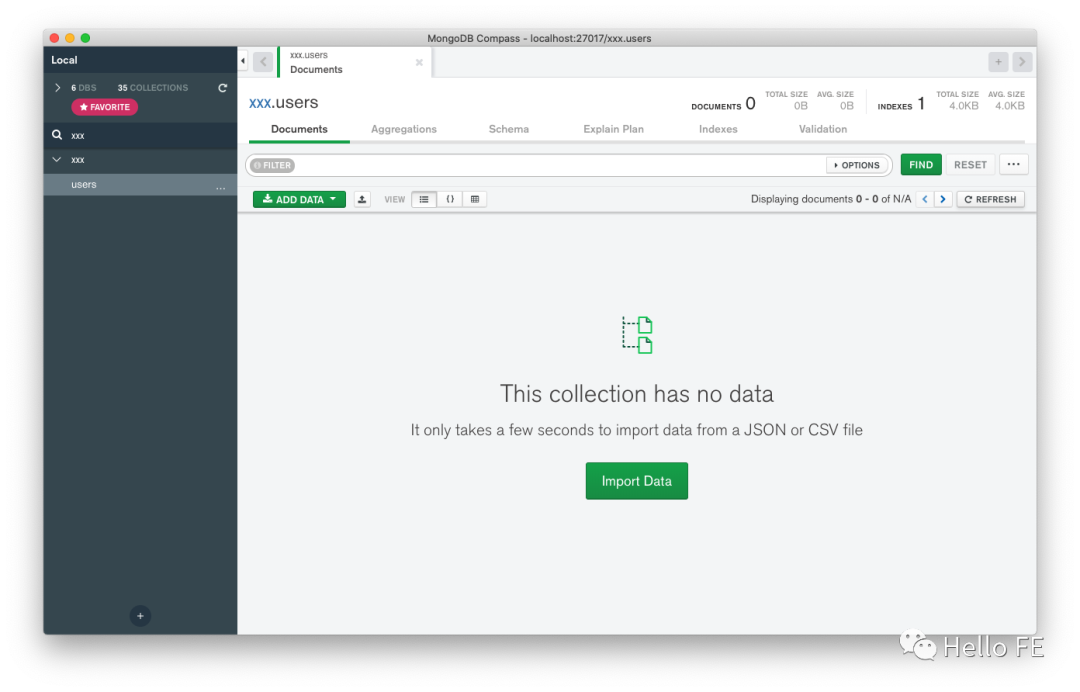Click the FIND button
This screenshot has width=1080, height=692.
tap(921, 165)
